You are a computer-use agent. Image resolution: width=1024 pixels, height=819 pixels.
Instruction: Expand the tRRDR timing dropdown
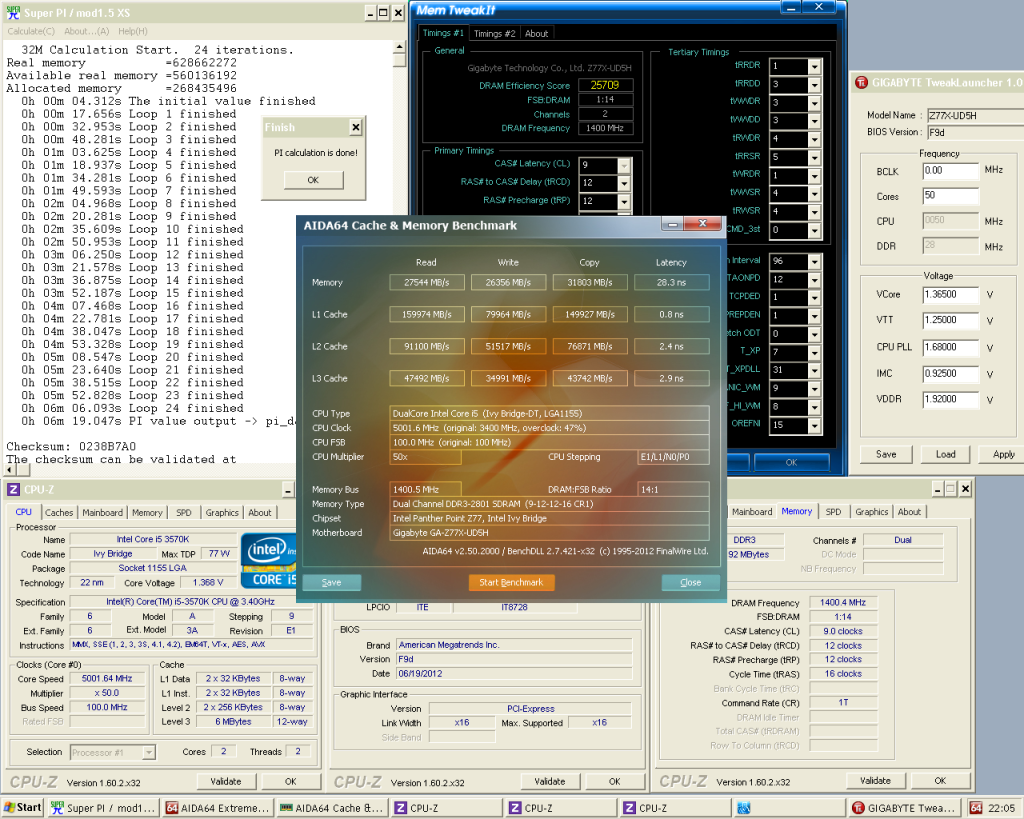click(814, 67)
